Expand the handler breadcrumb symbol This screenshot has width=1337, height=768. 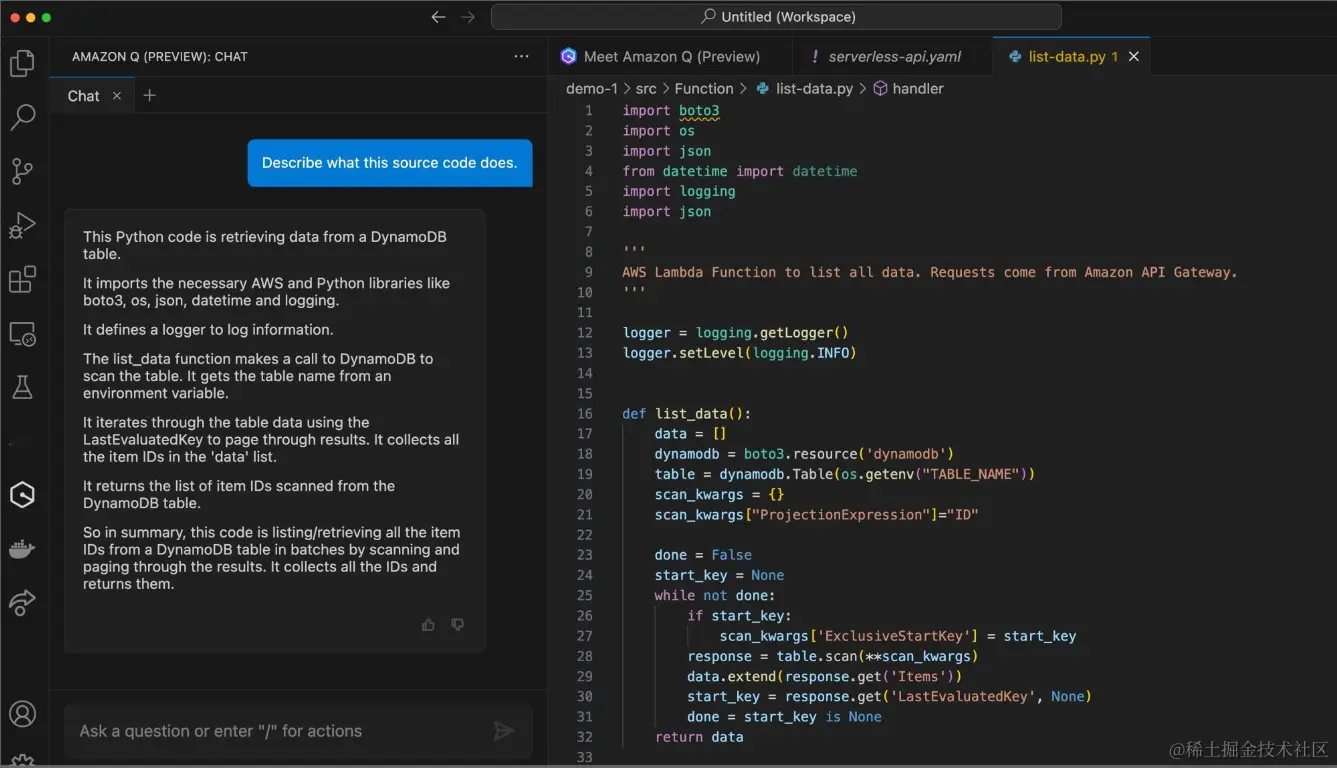pyautogui.click(x=917, y=89)
